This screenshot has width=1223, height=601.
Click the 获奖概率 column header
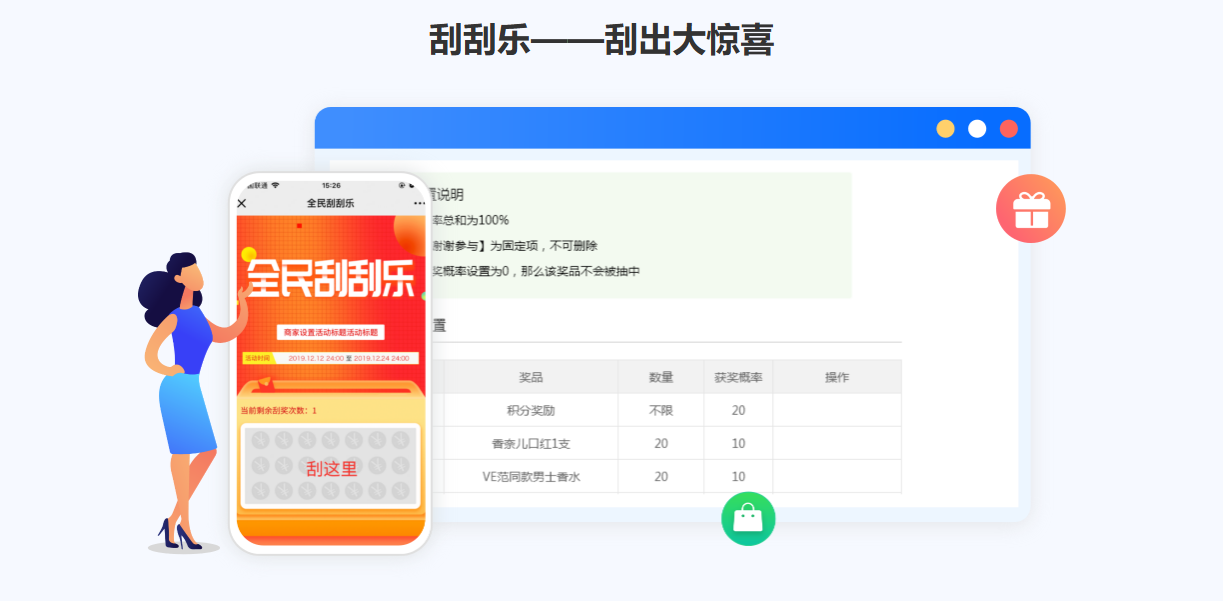point(737,377)
